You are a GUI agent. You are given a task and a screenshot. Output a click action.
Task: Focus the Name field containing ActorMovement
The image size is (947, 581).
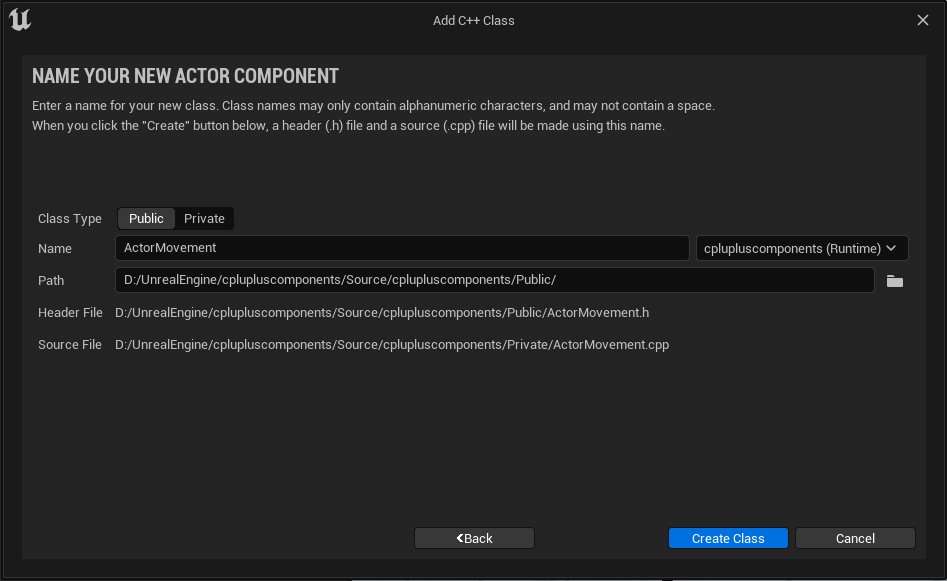click(x=402, y=248)
